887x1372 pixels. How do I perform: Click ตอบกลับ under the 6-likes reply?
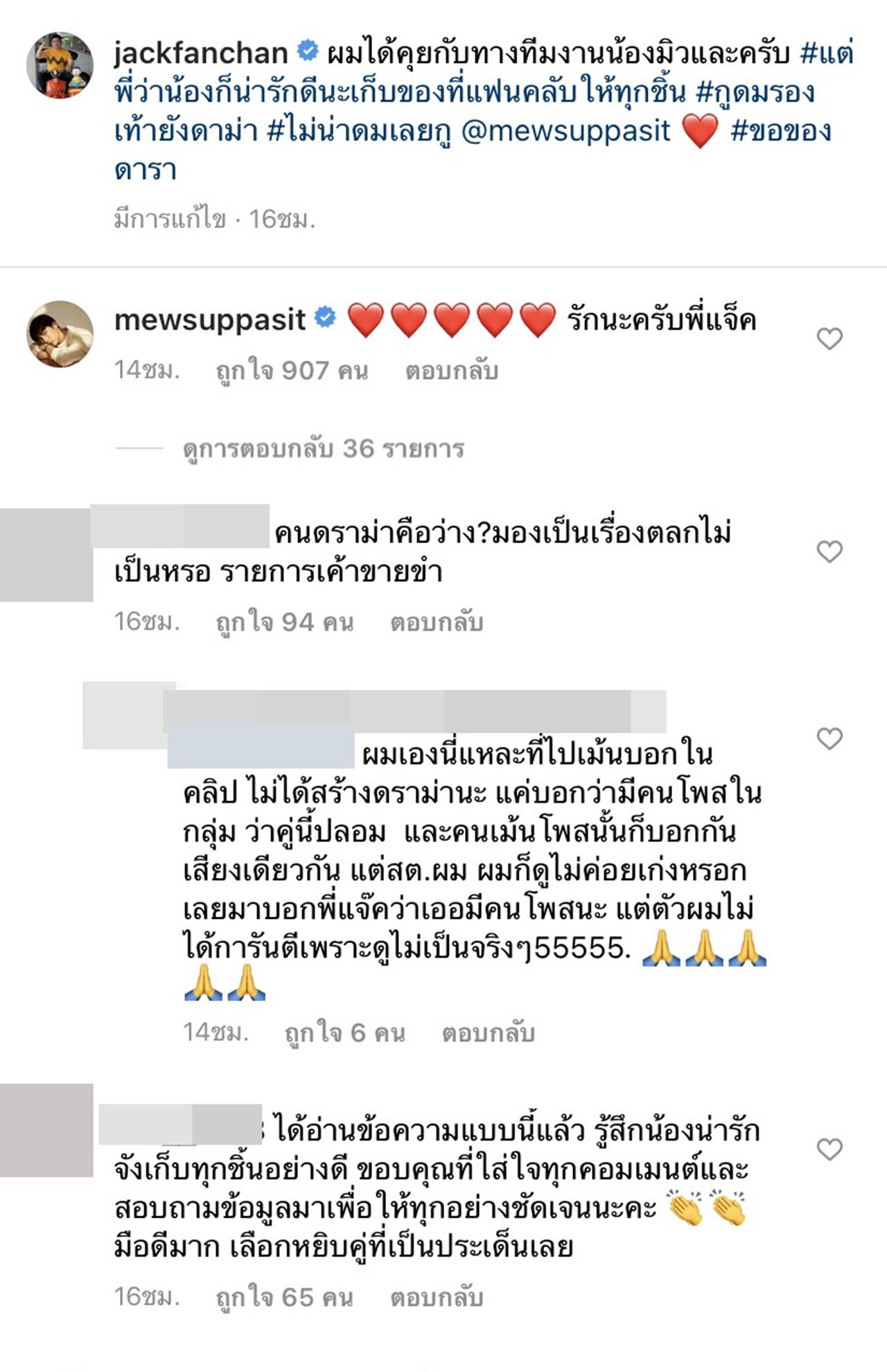(x=489, y=1033)
